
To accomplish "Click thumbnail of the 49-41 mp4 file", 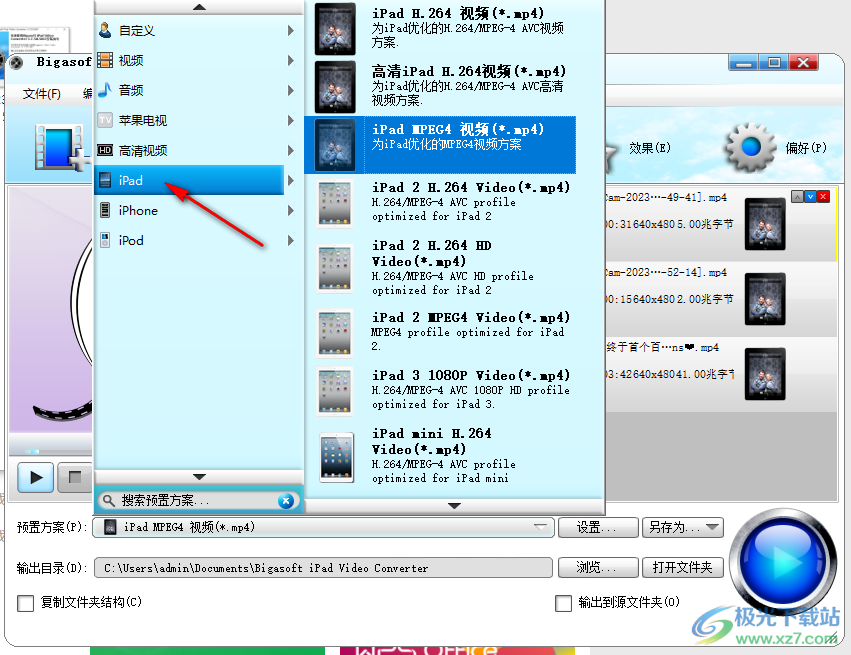I will [x=765, y=224].
